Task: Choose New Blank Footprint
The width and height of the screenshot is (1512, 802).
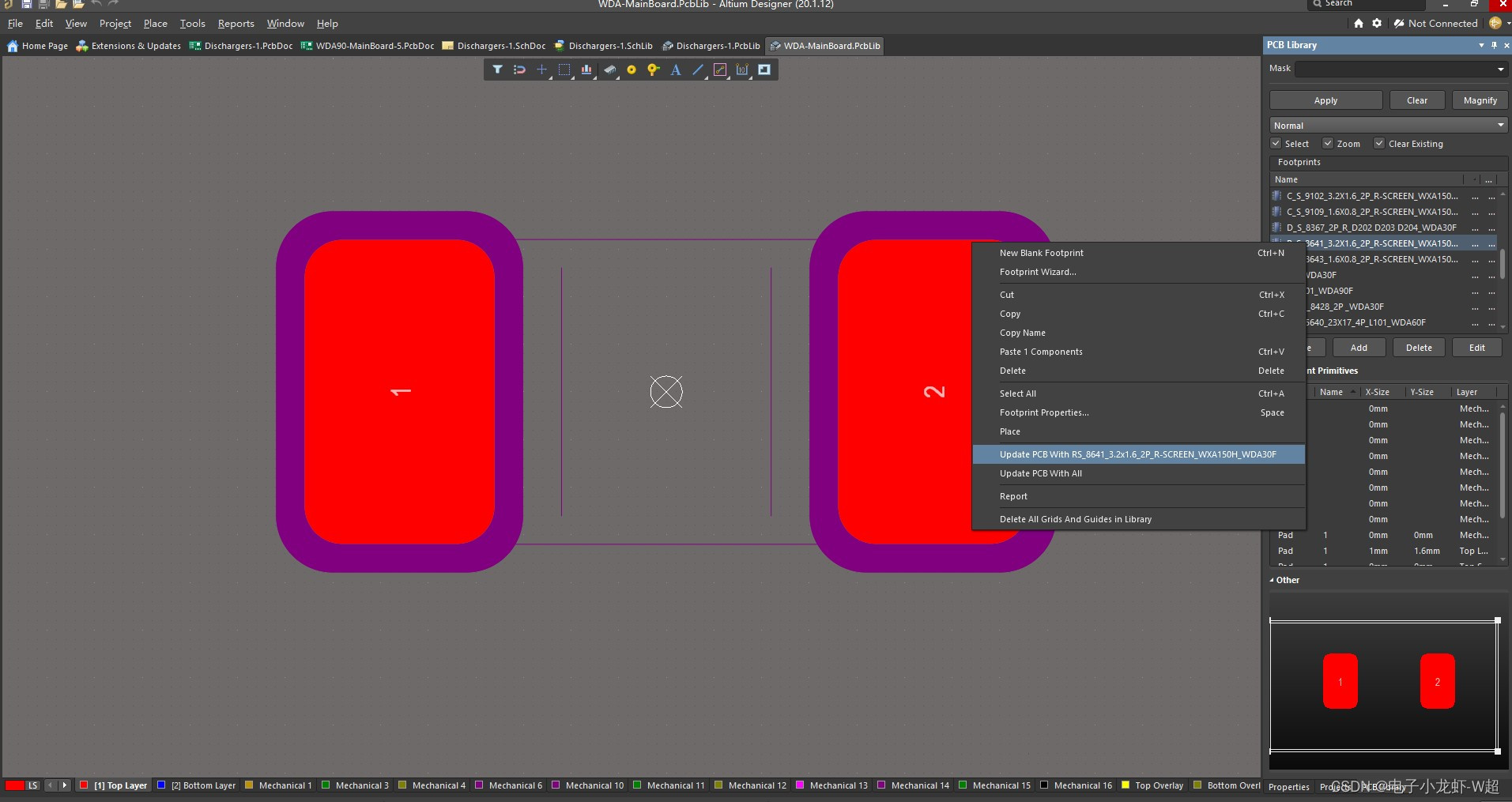Action: coord(1138,253)
